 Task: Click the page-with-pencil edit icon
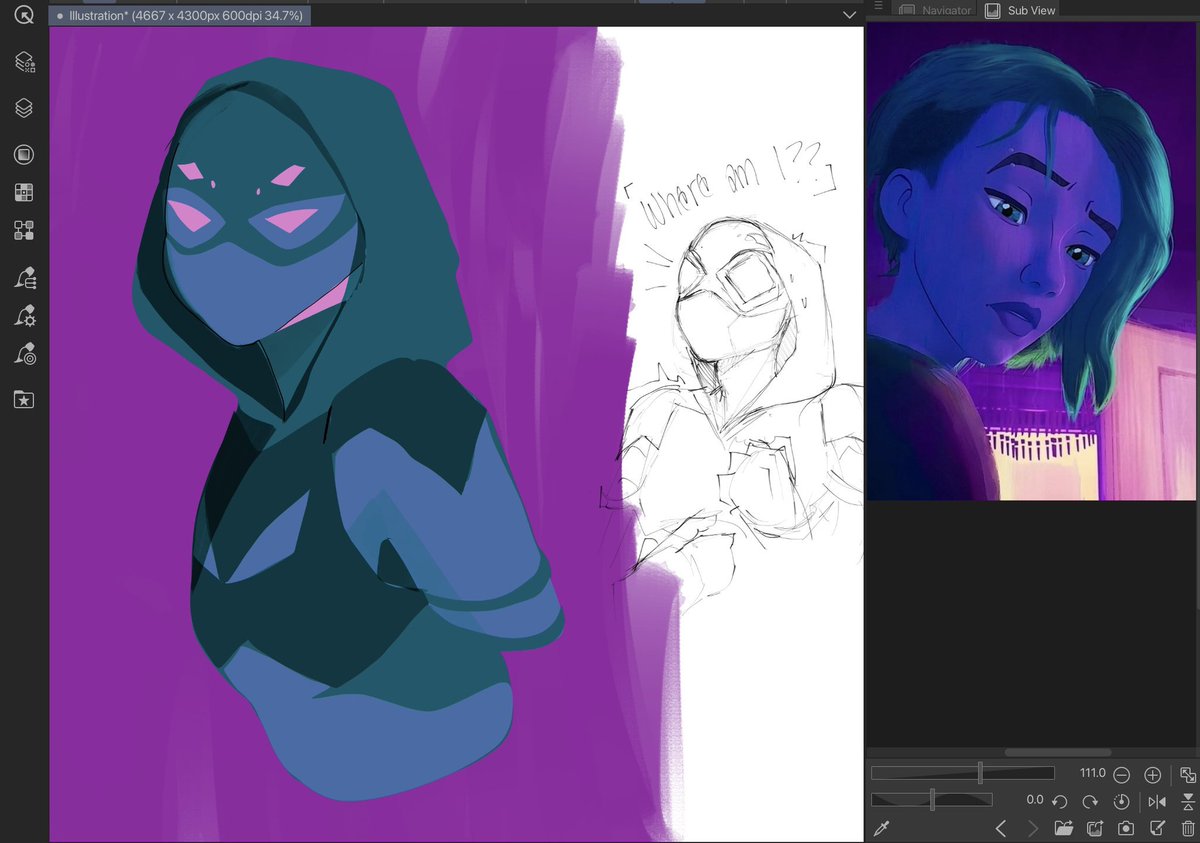[1158, 828]
